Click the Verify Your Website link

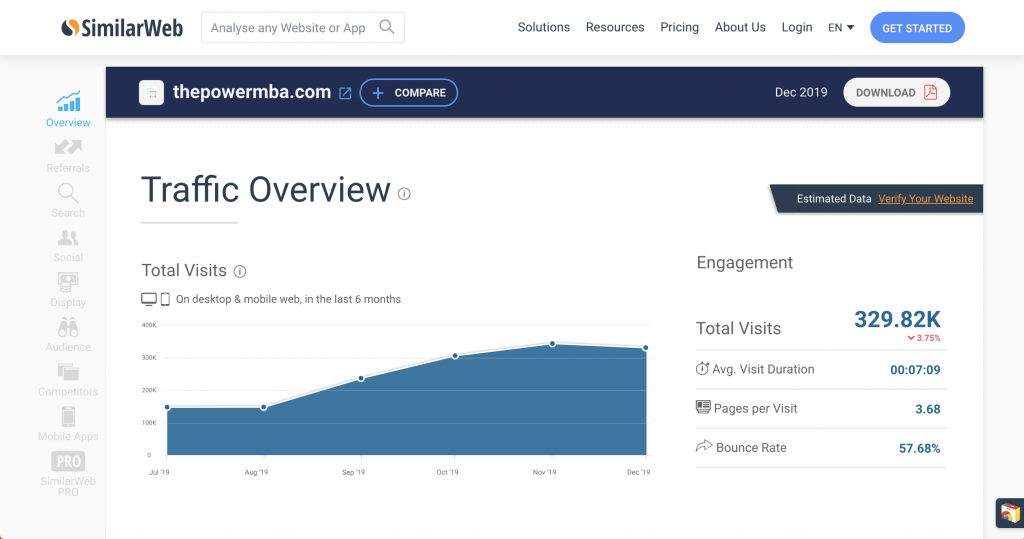925,199
